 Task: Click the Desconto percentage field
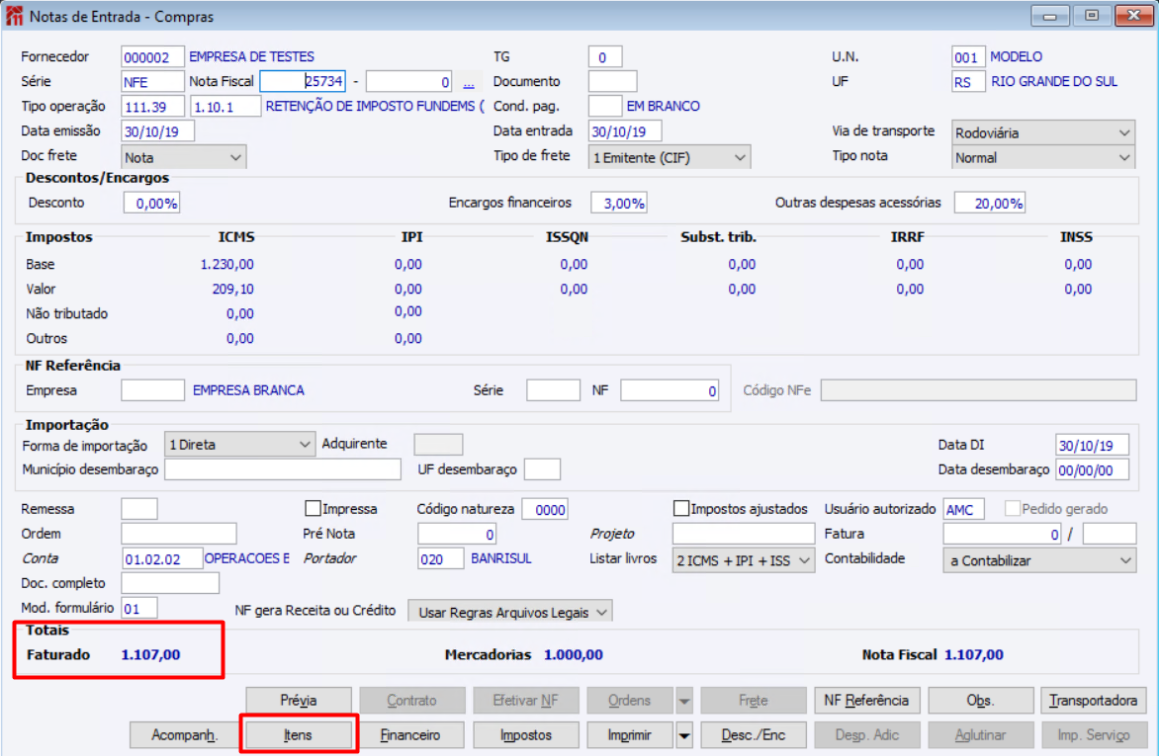(x=152, y=203)
